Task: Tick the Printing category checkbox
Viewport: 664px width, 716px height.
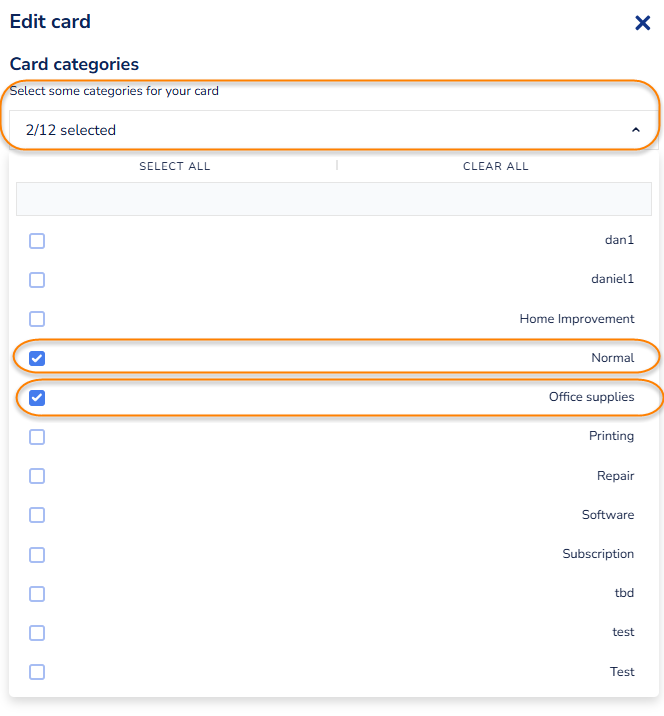Action: (x=37, y=437)
